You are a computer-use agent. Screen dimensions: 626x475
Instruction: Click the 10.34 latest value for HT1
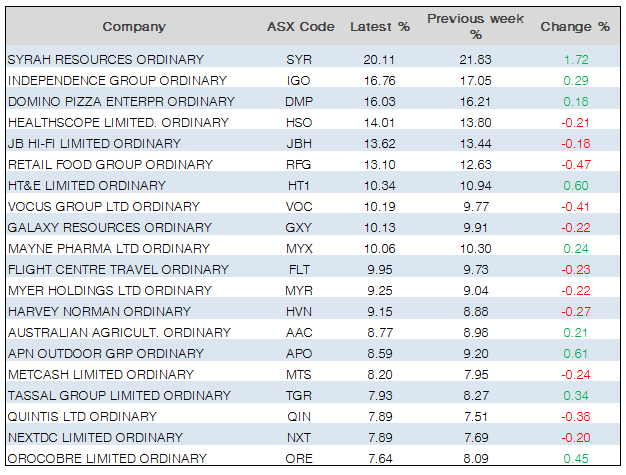tap(378, 186)
